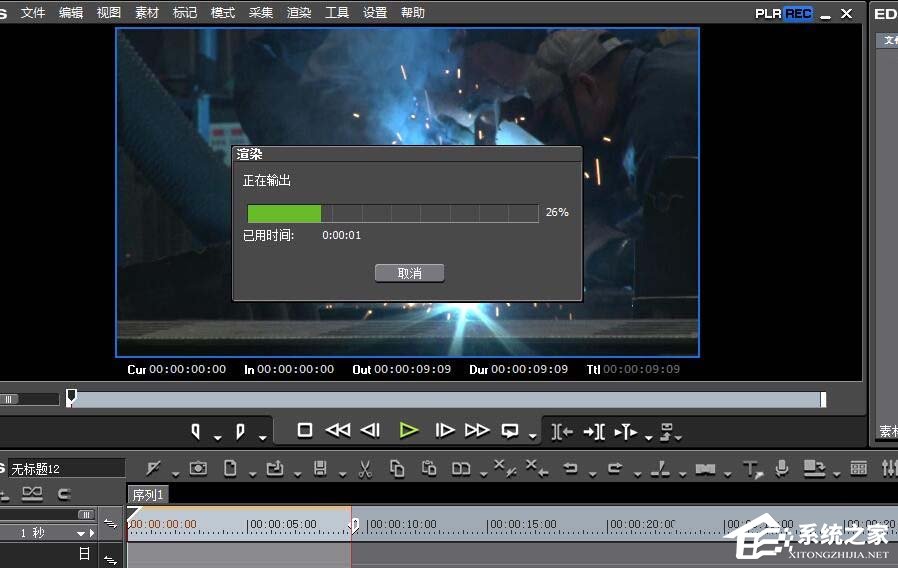Image resolution: width=898 pixels, height=568 pixels.
Task: Expand the Set Out point dropdown arrow
Action: click(x=262, y=437)
